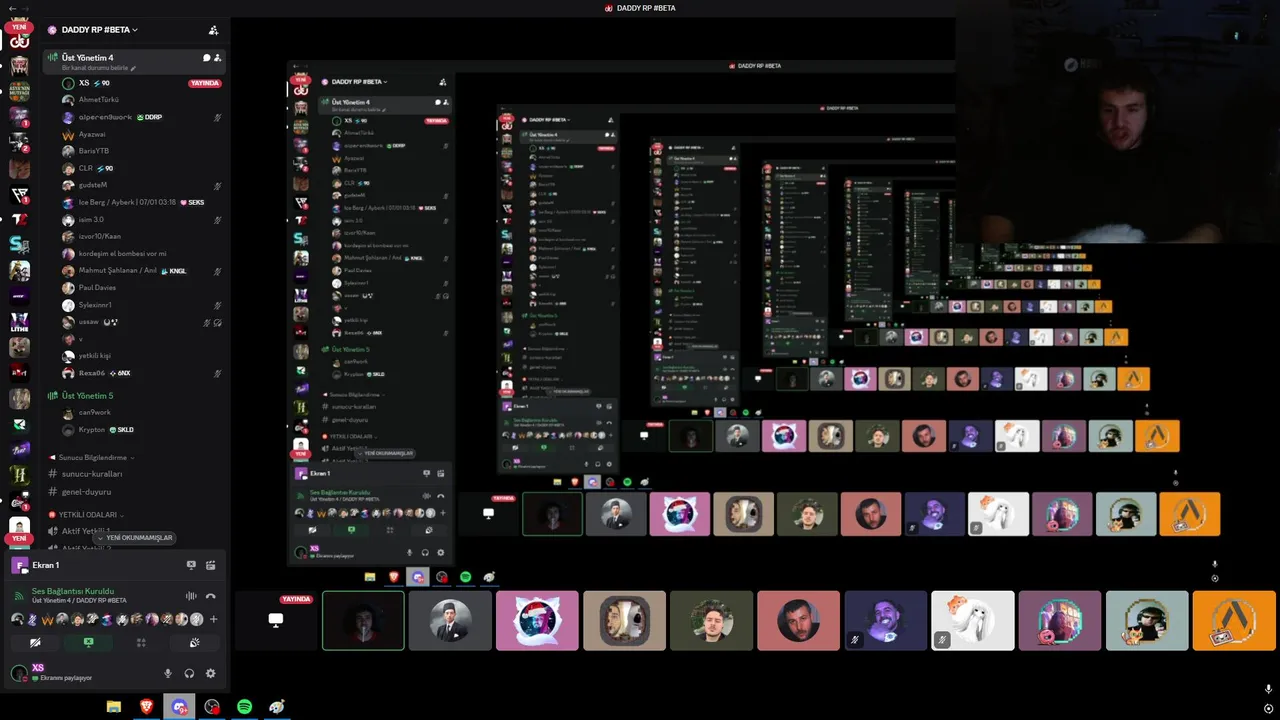Viewport: 1280px width, 720px height.
Task: Open Spotify from the taskbar
Action: coord(244,707)
